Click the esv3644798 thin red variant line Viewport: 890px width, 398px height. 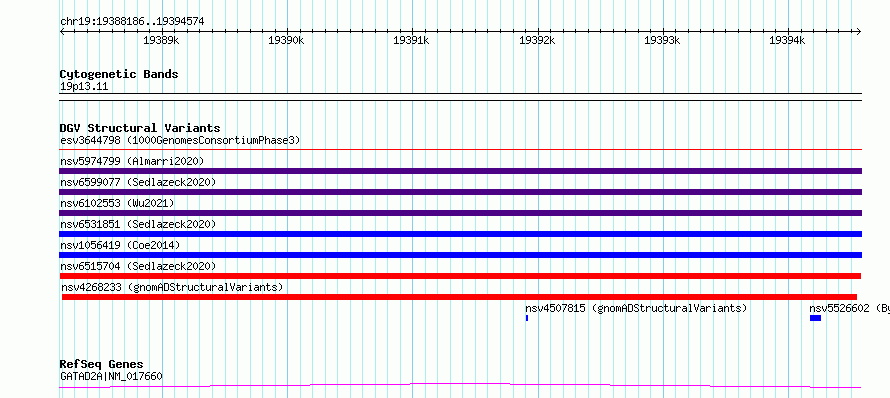461,150
